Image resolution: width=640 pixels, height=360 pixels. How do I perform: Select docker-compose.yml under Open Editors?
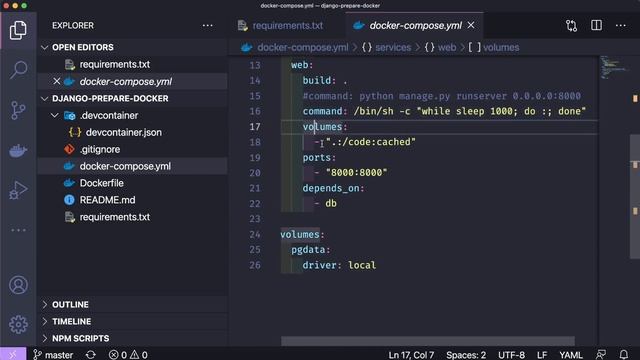point(126,82)
